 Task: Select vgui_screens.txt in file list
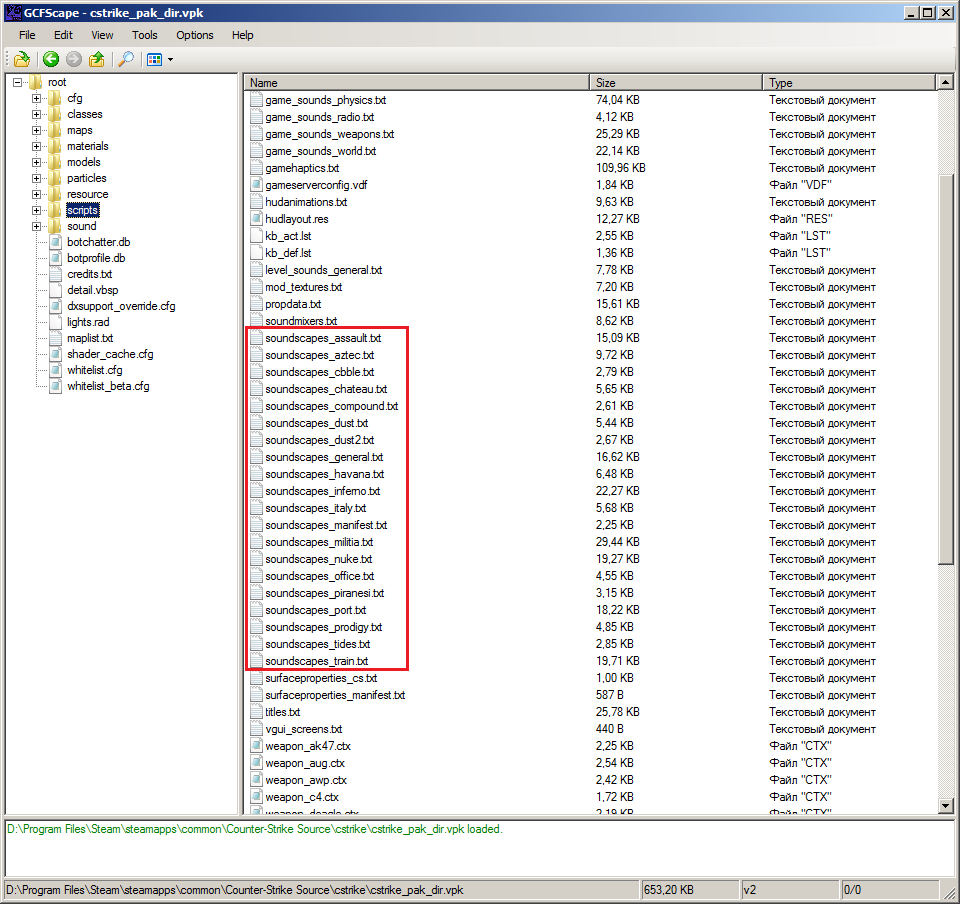tap(304, 729)
